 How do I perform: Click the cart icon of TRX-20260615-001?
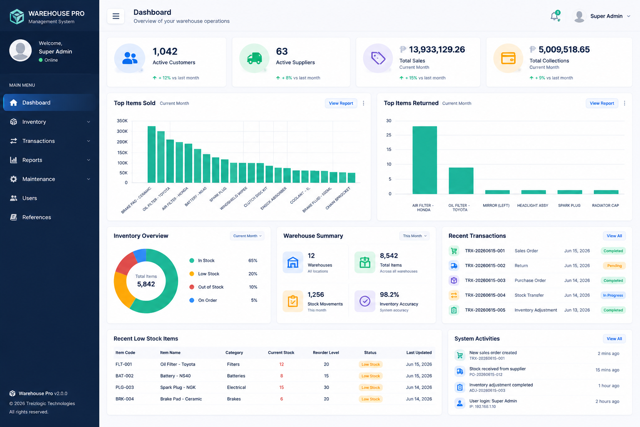[x=454, y=251]
